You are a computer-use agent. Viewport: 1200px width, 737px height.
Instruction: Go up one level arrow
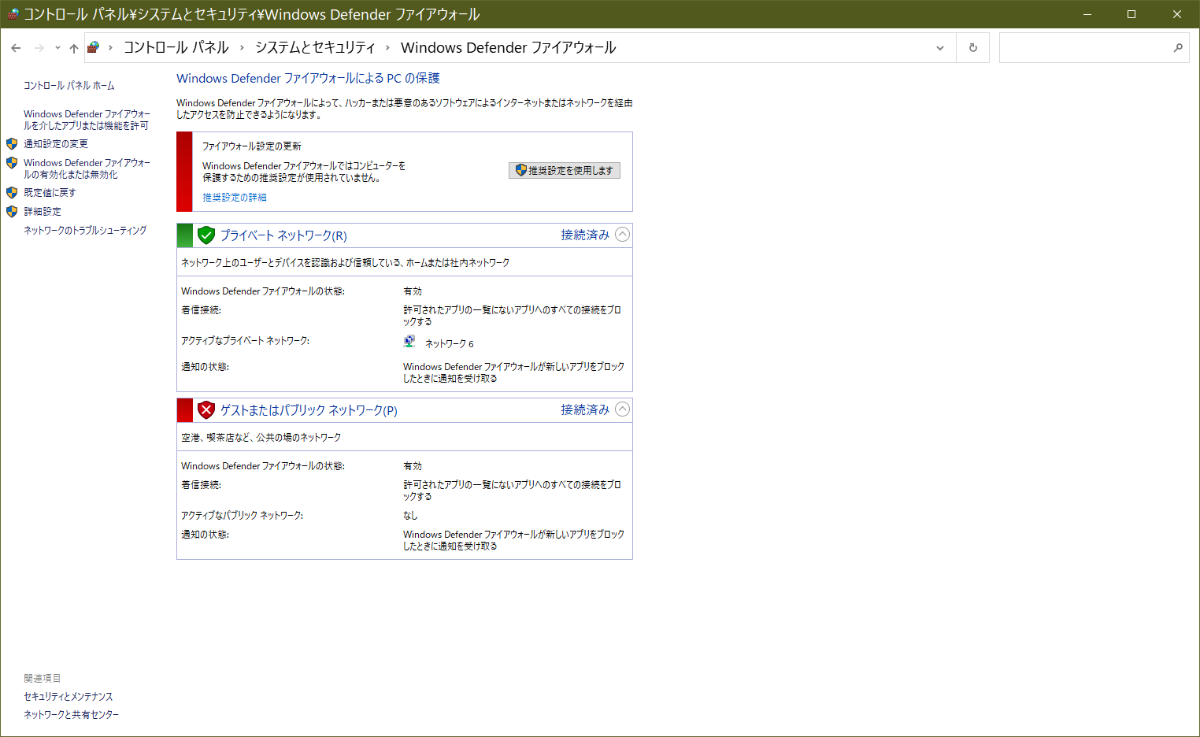point(74,48)
